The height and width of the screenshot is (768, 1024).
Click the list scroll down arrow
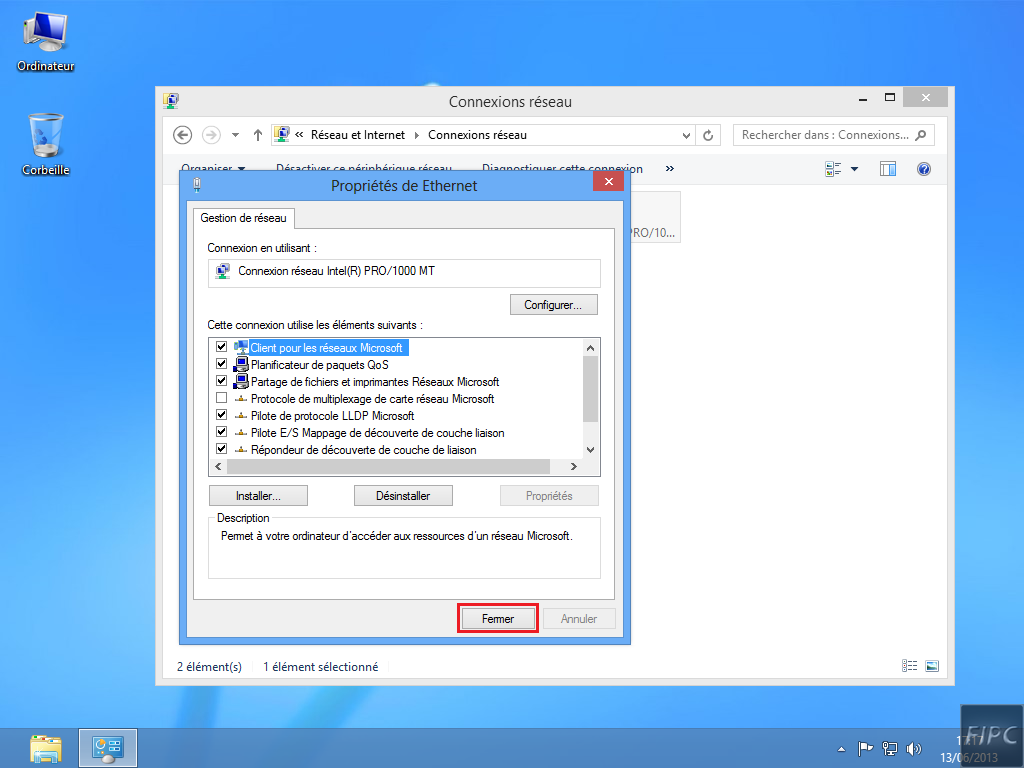point(590,449)
